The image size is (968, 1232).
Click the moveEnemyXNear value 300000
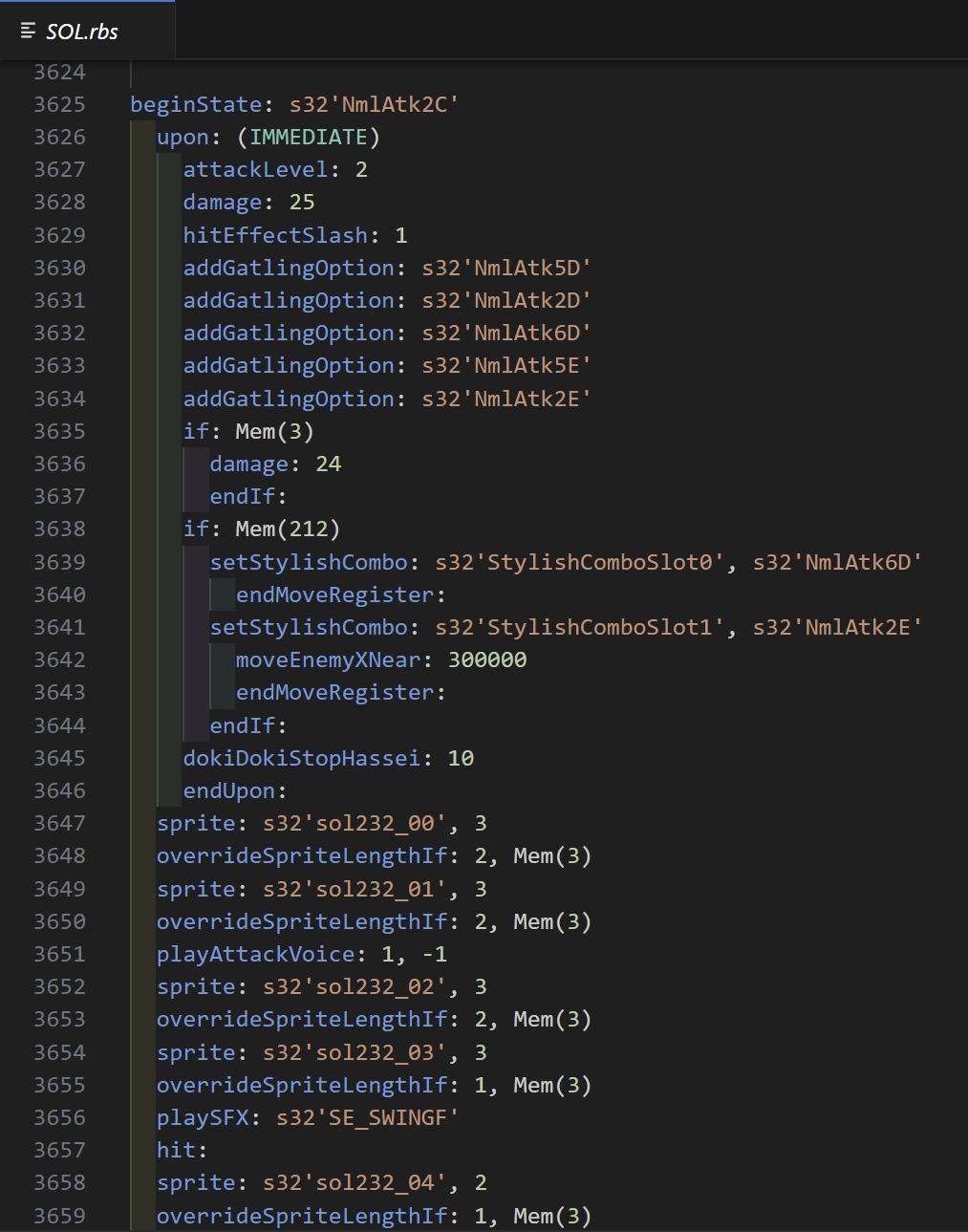coord(487,659)
